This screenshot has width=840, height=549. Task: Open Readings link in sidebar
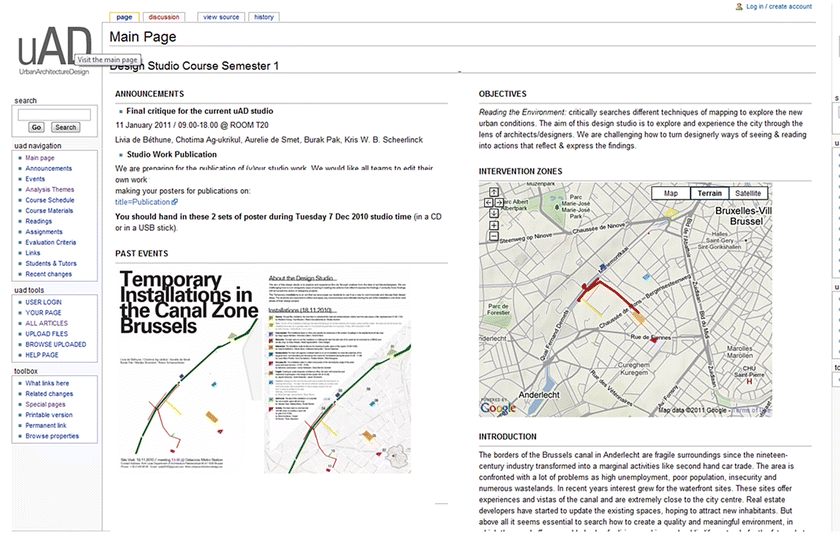pyautogui.click(x=39, y=221)
